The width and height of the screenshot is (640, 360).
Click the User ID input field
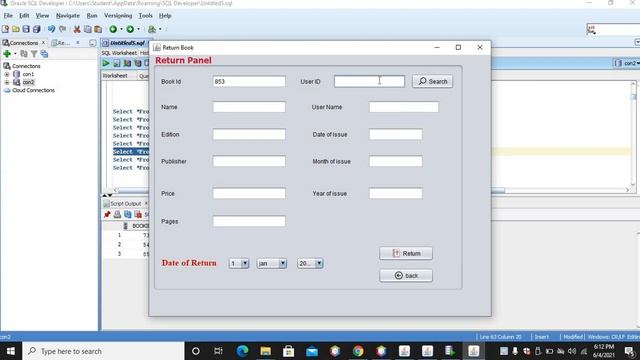tap(369, 81)
